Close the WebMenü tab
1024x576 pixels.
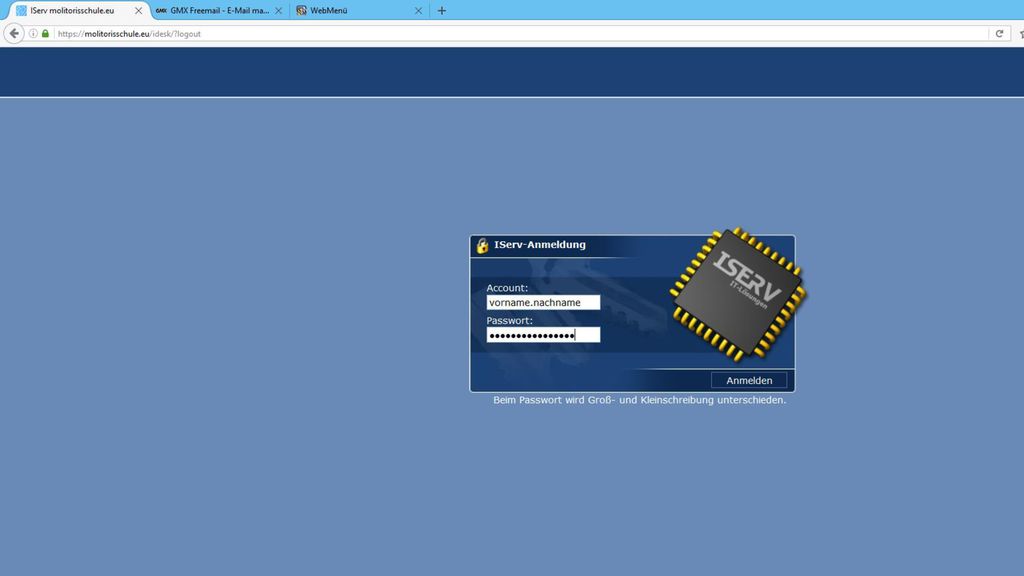click(x=419, y=10)
